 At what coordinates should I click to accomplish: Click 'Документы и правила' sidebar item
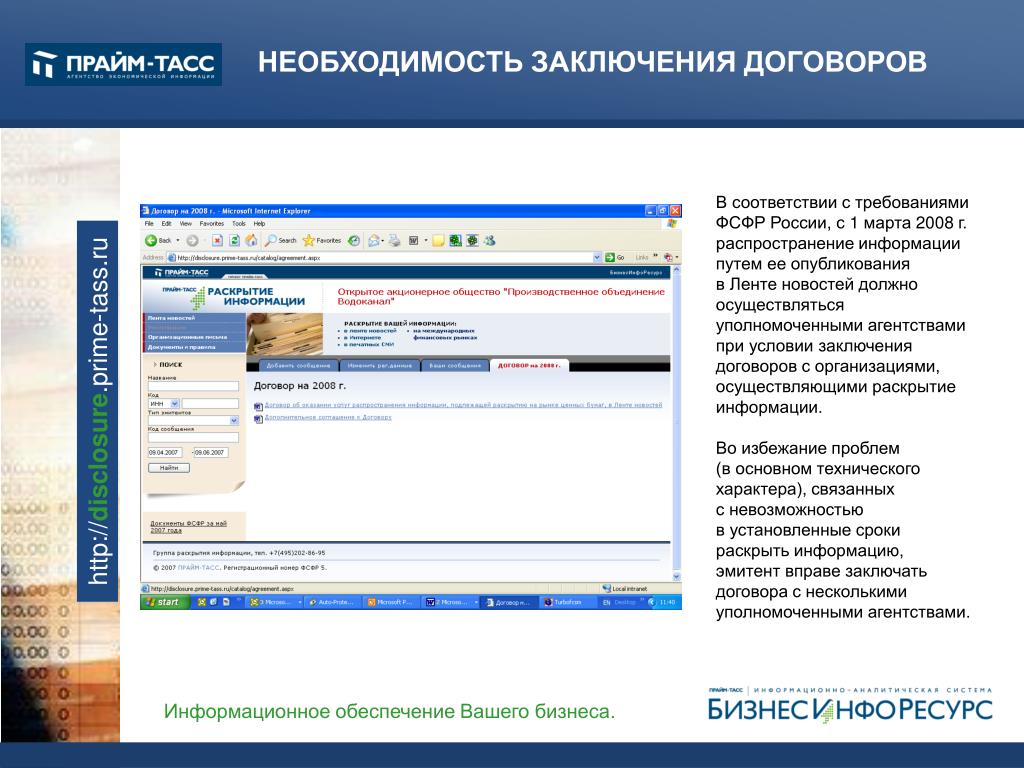181,347
